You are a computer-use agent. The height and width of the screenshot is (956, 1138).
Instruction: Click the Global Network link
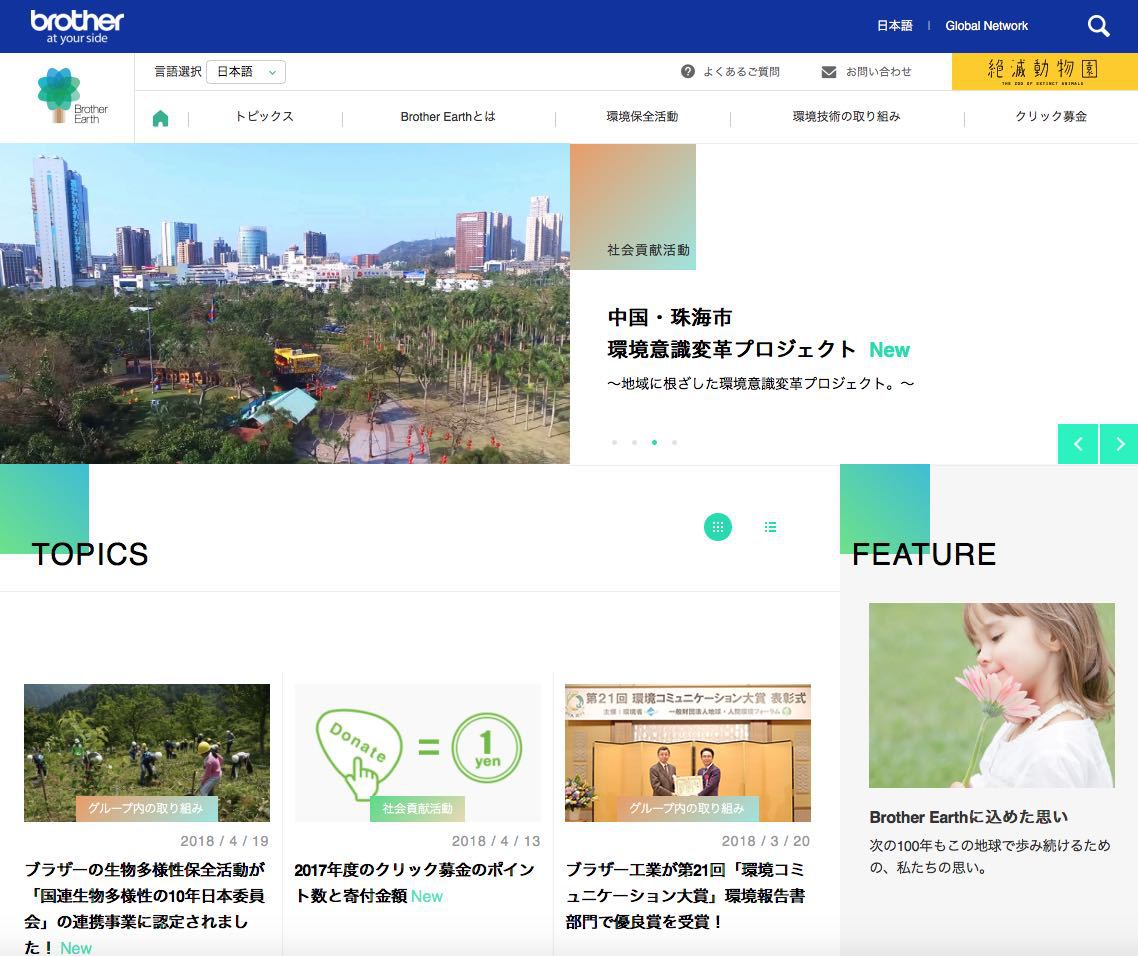click(x=986, y=26)
